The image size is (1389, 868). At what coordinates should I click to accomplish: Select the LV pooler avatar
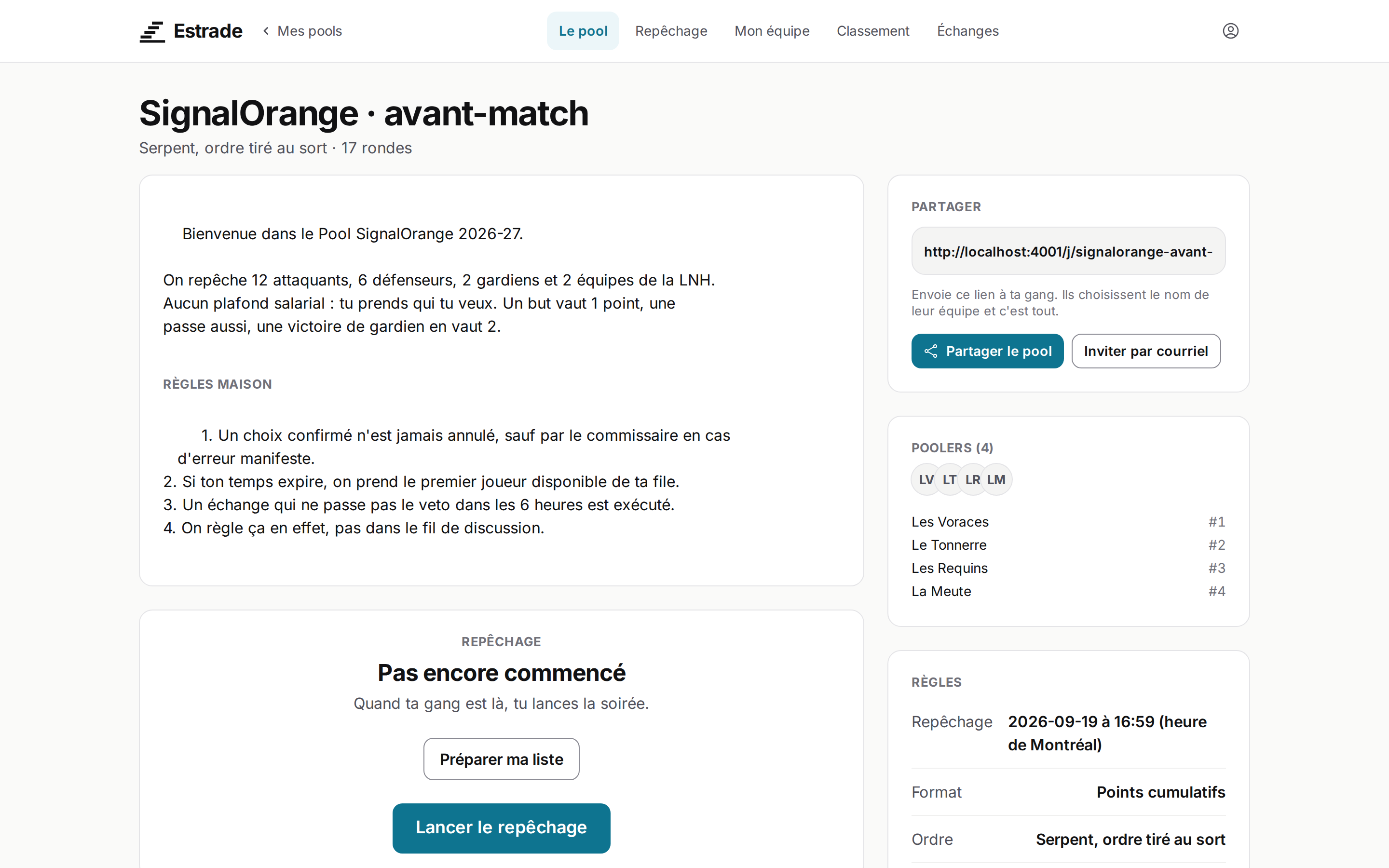click(925, 479)
